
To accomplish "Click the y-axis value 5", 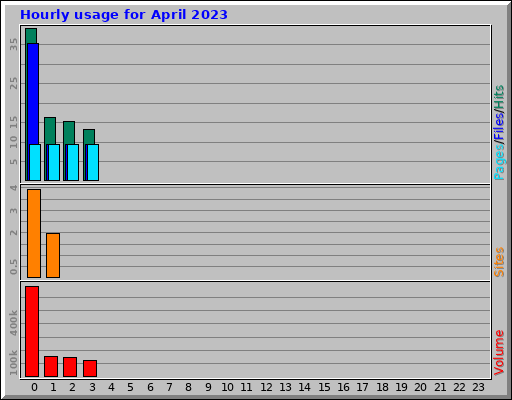I will tap(13, 162).
